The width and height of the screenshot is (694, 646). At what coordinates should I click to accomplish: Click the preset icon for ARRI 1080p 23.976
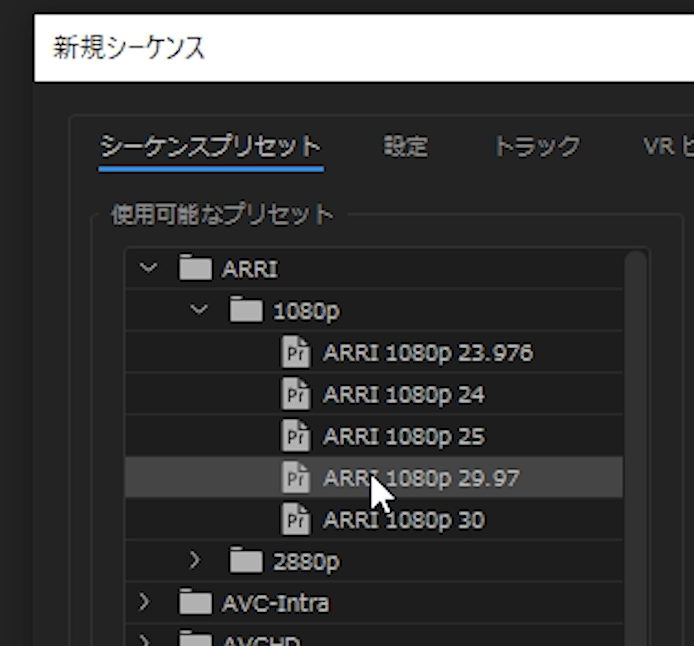click(296, 352)
